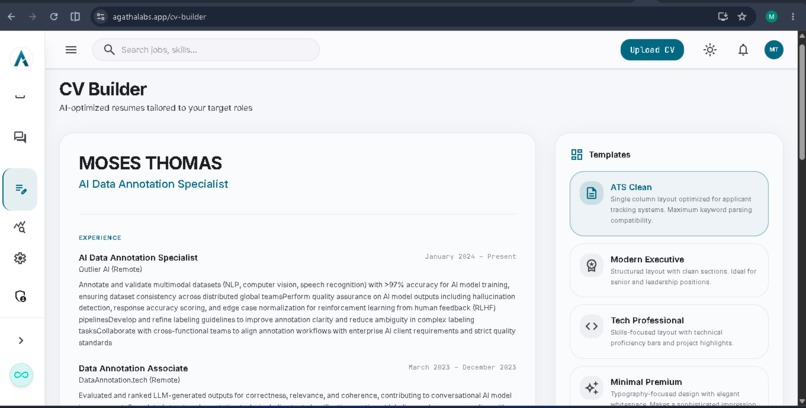Reload the page in browser
Screen dimensions: 806x408
pos(53,16)
